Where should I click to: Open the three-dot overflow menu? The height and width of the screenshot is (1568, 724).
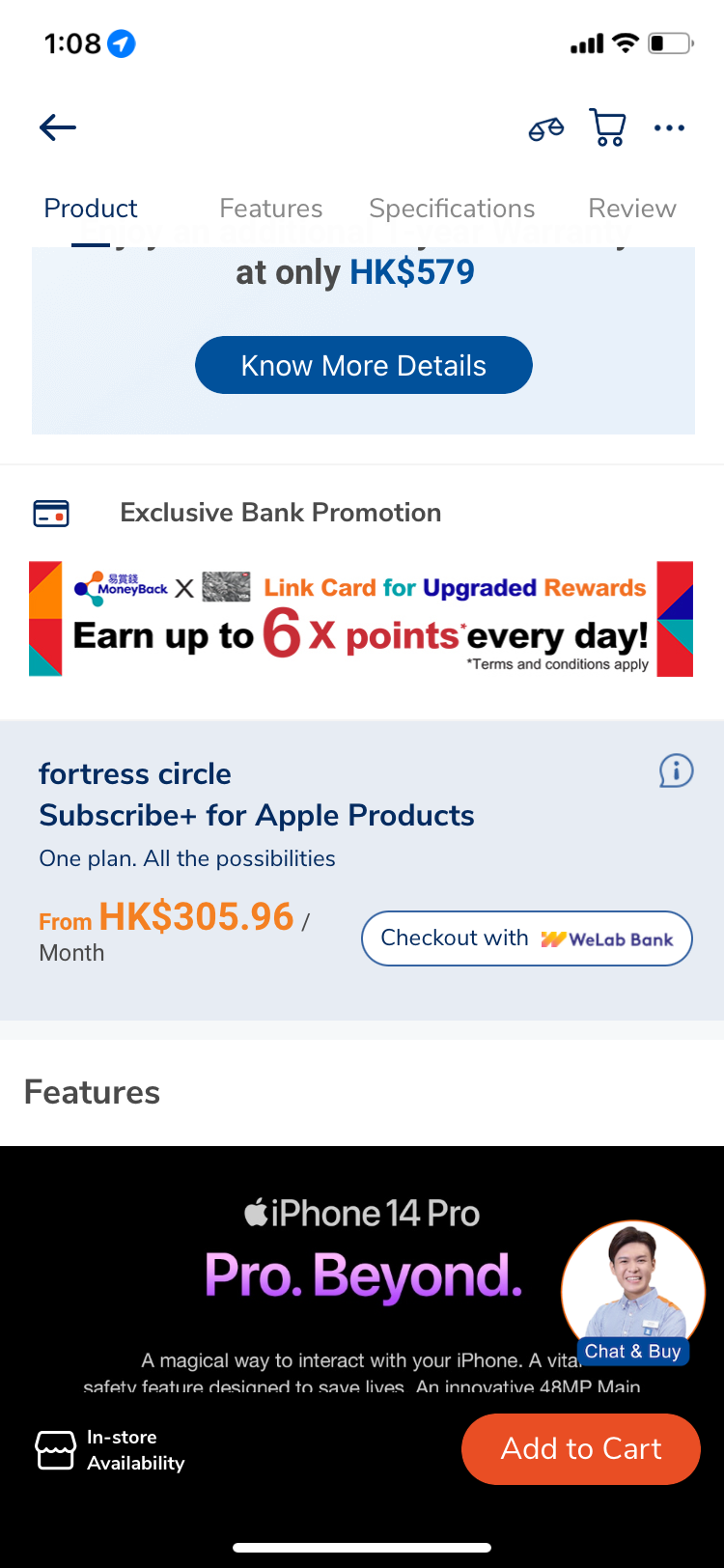pyautogui.click(x=670, y=126)
